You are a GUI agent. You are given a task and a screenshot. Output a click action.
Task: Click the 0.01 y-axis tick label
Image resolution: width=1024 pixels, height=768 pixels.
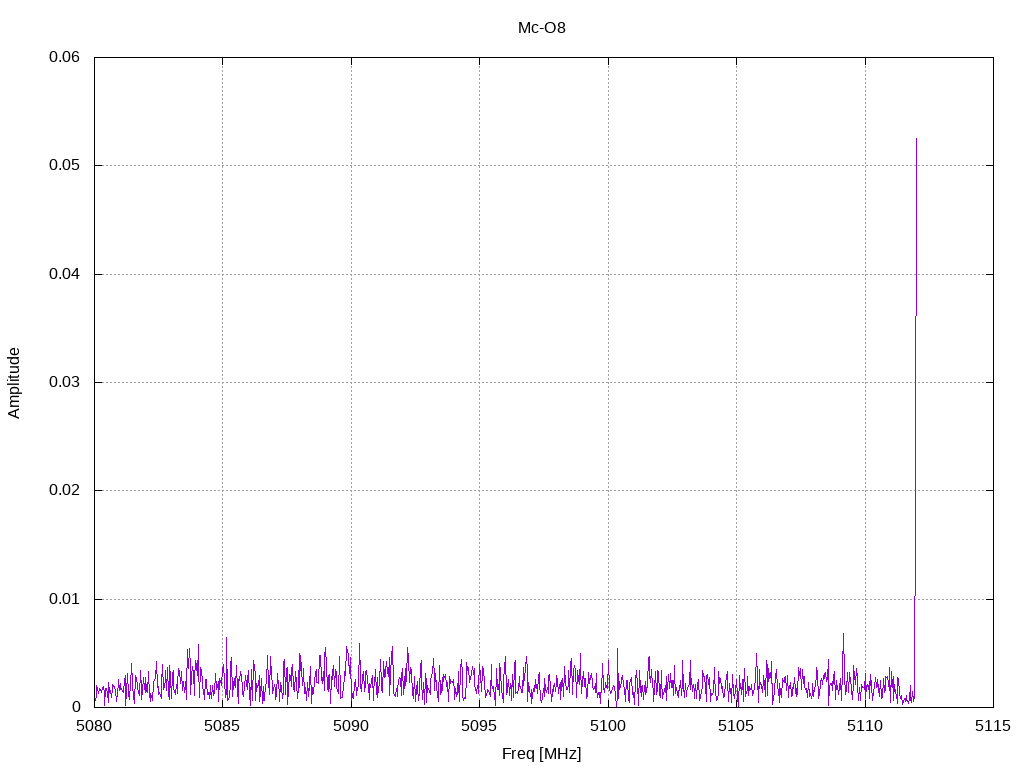[x=64, y=599]
